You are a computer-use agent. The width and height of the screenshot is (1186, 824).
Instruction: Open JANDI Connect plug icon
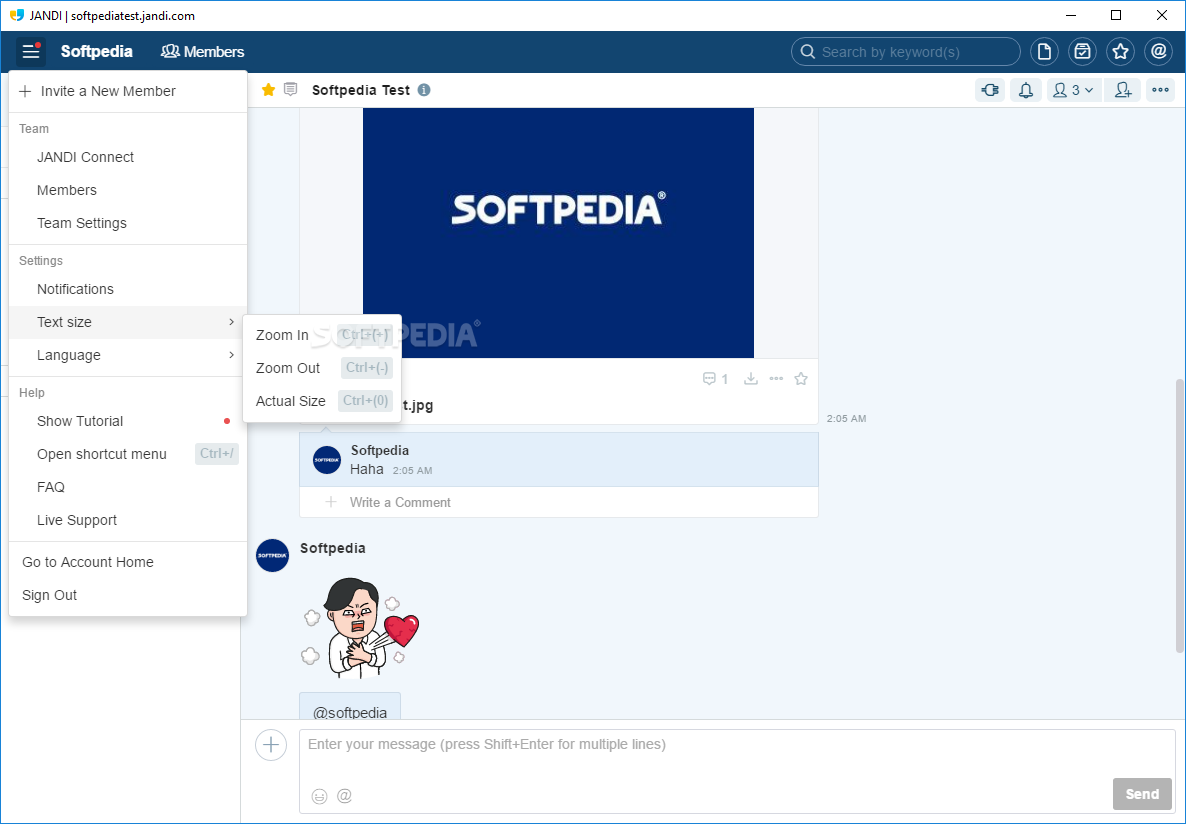click(x=990, y=90)
